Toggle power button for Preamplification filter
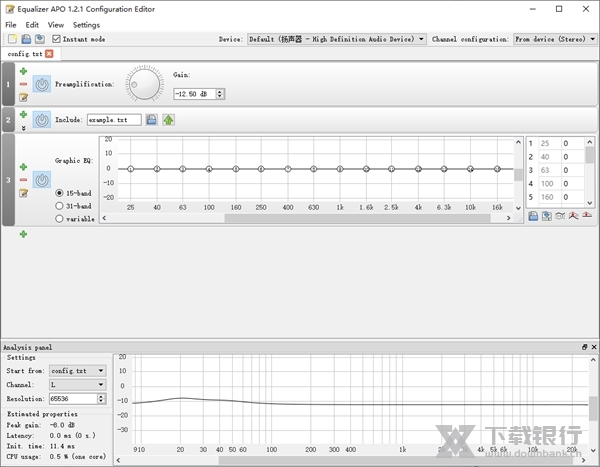Screen dimensions: 600x467 point(42,85)
